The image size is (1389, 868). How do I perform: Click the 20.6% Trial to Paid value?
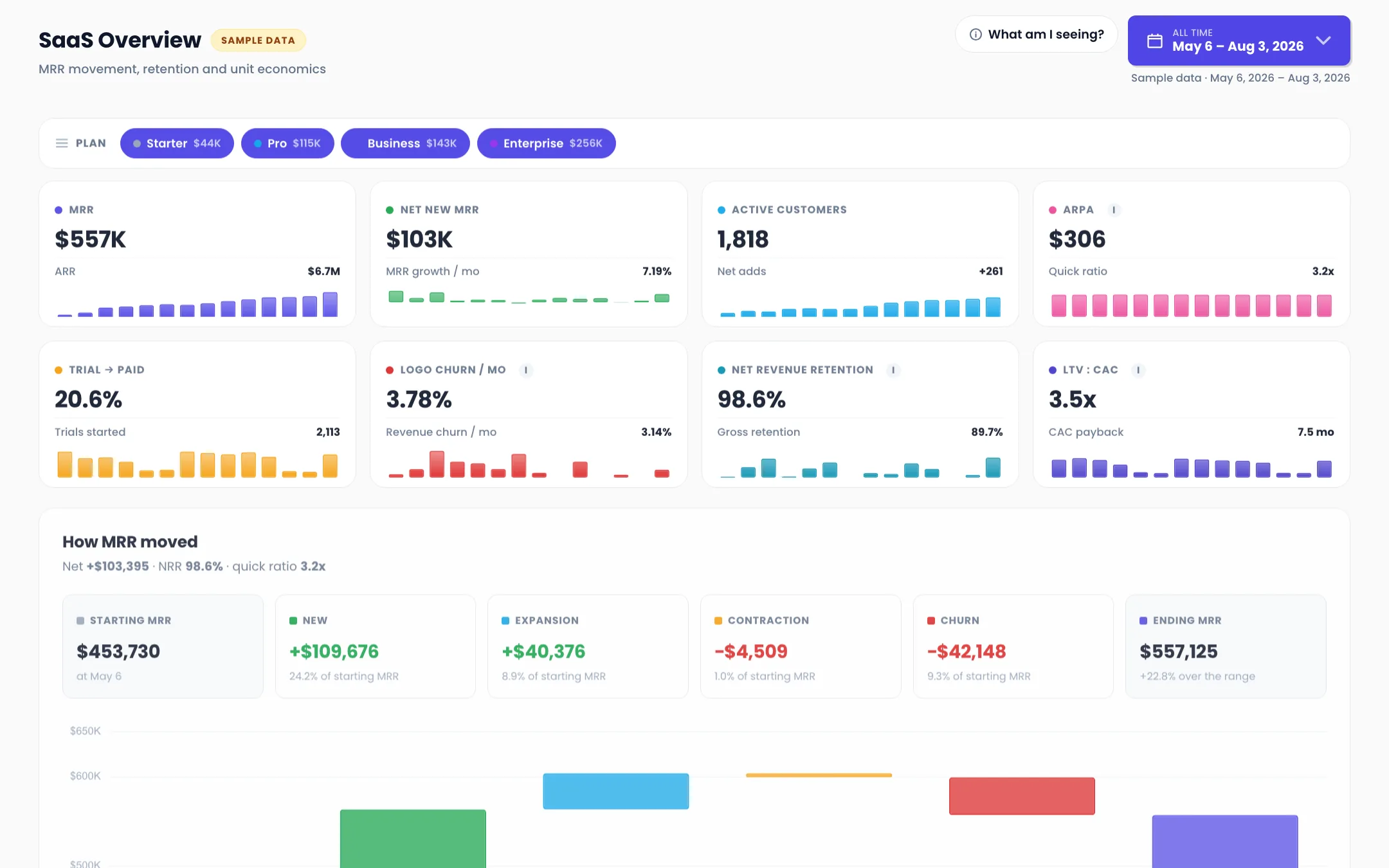[88, 399]
